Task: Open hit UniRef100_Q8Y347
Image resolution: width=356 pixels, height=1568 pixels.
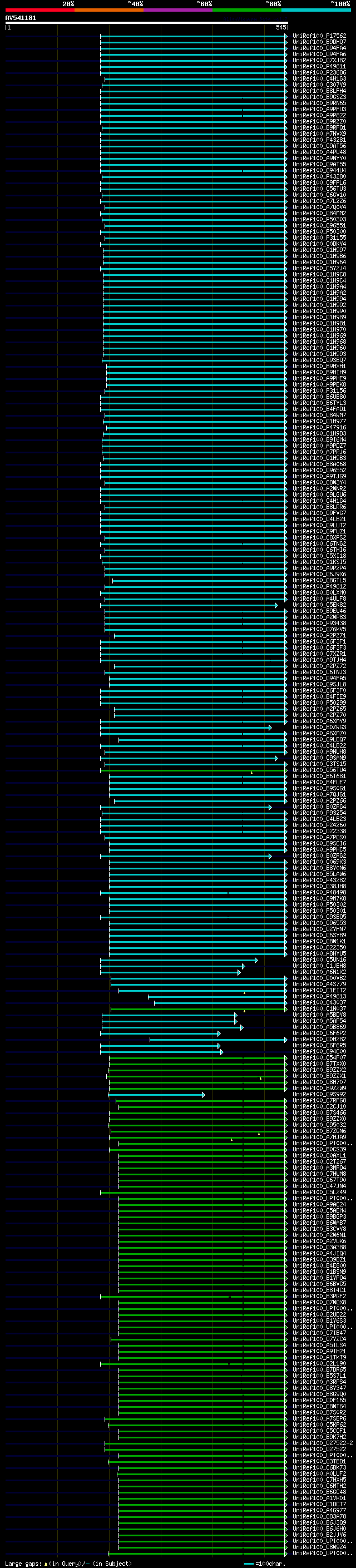Action: [x=319, y=1388]
